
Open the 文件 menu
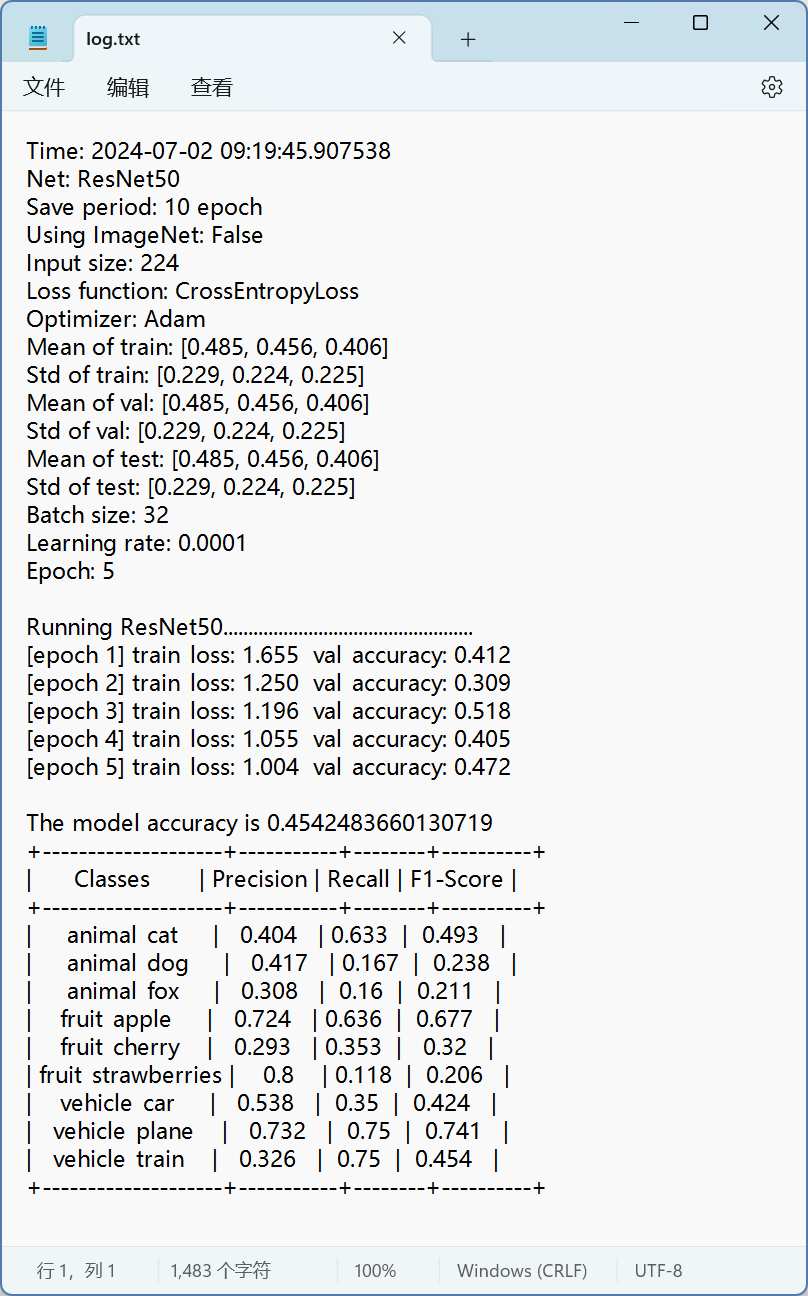[x=44, y=87]
